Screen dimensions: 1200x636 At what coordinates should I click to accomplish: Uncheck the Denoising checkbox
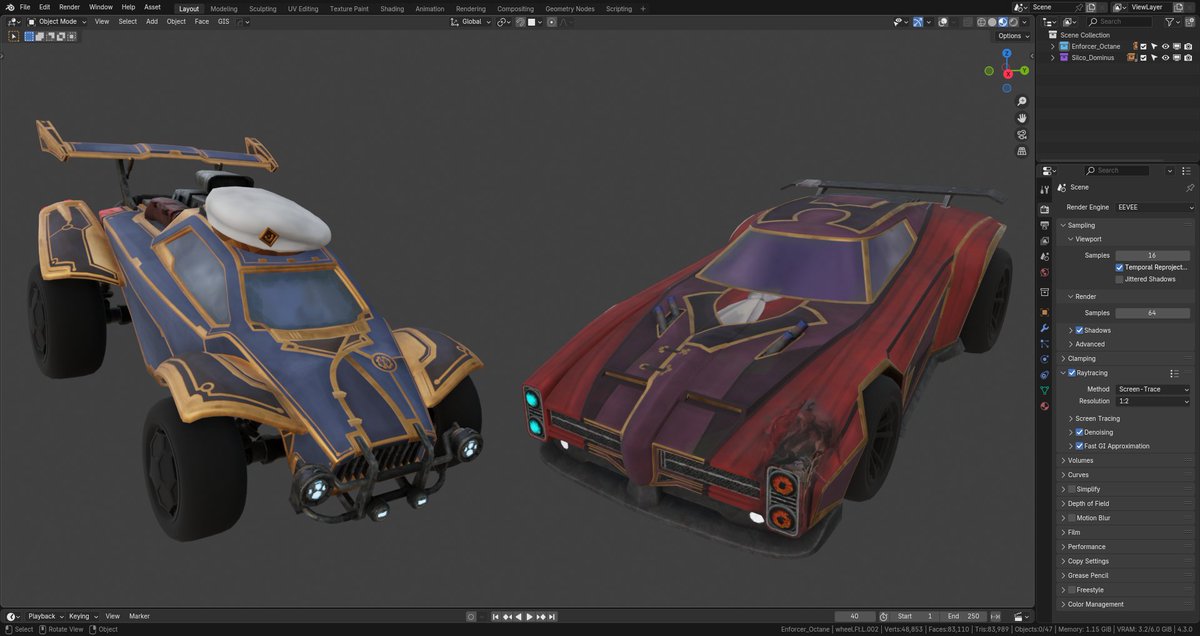tap(1079, 432)
